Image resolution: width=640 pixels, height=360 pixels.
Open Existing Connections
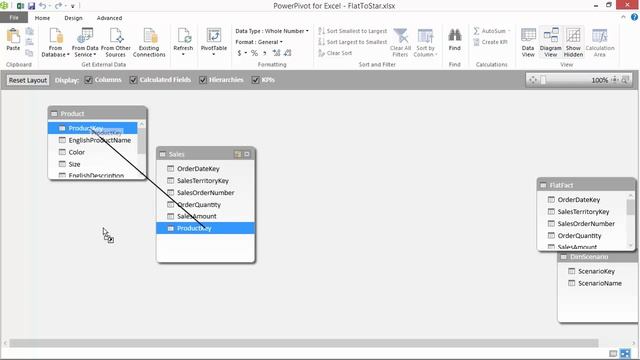click(149, 42)
